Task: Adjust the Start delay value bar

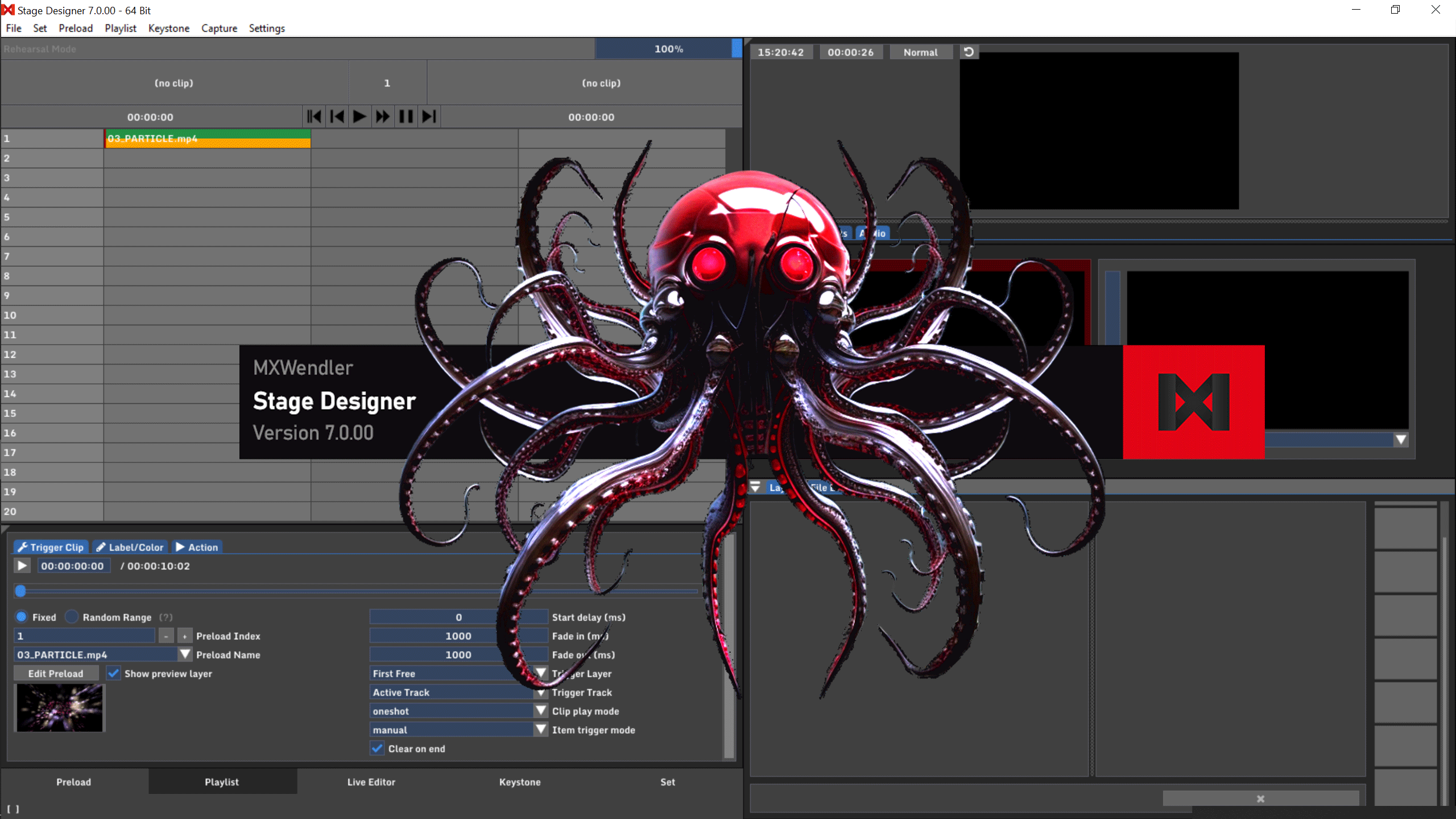Action: [458, 617]
